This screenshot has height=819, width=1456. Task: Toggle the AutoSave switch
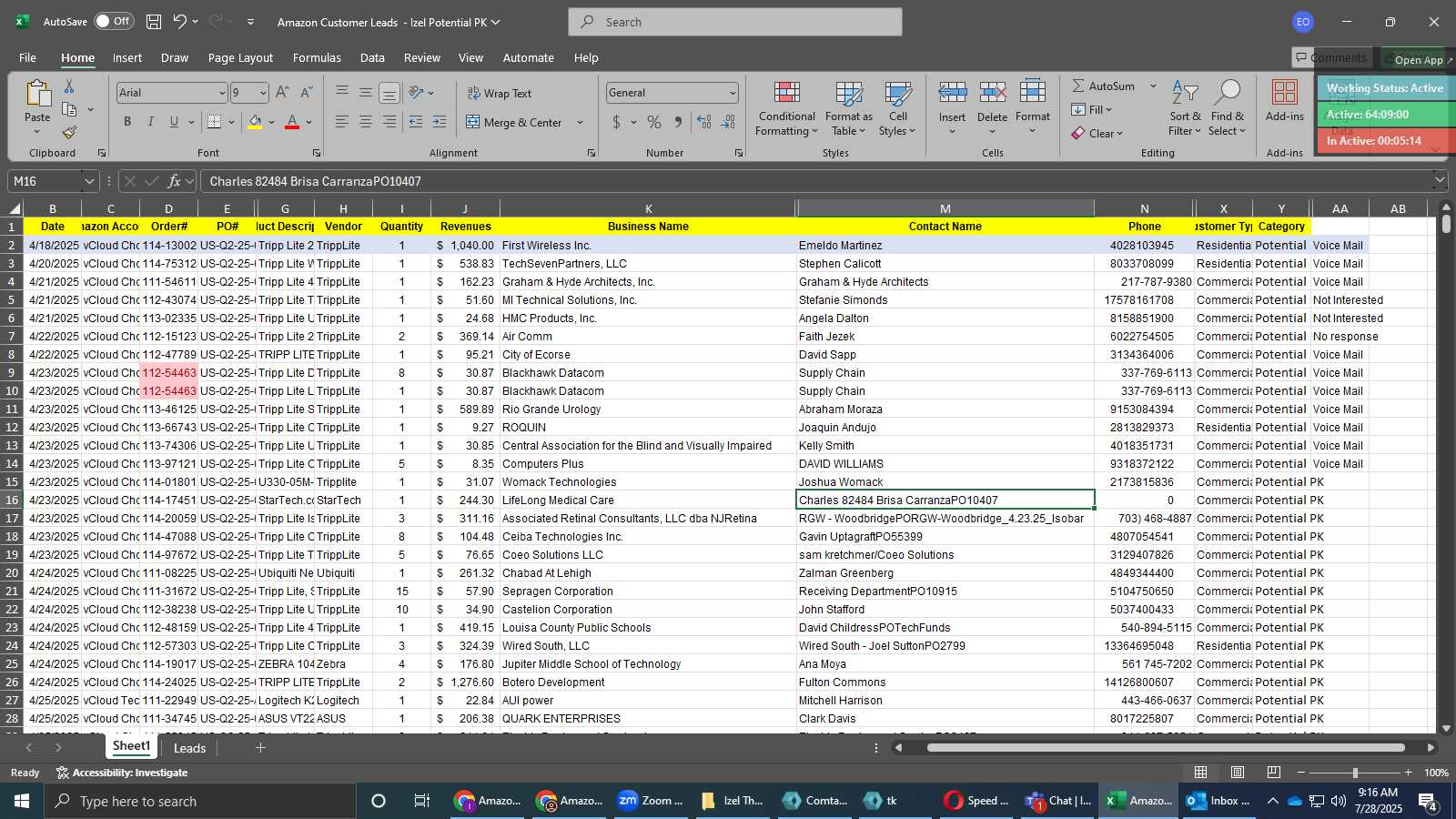point(114,21)
